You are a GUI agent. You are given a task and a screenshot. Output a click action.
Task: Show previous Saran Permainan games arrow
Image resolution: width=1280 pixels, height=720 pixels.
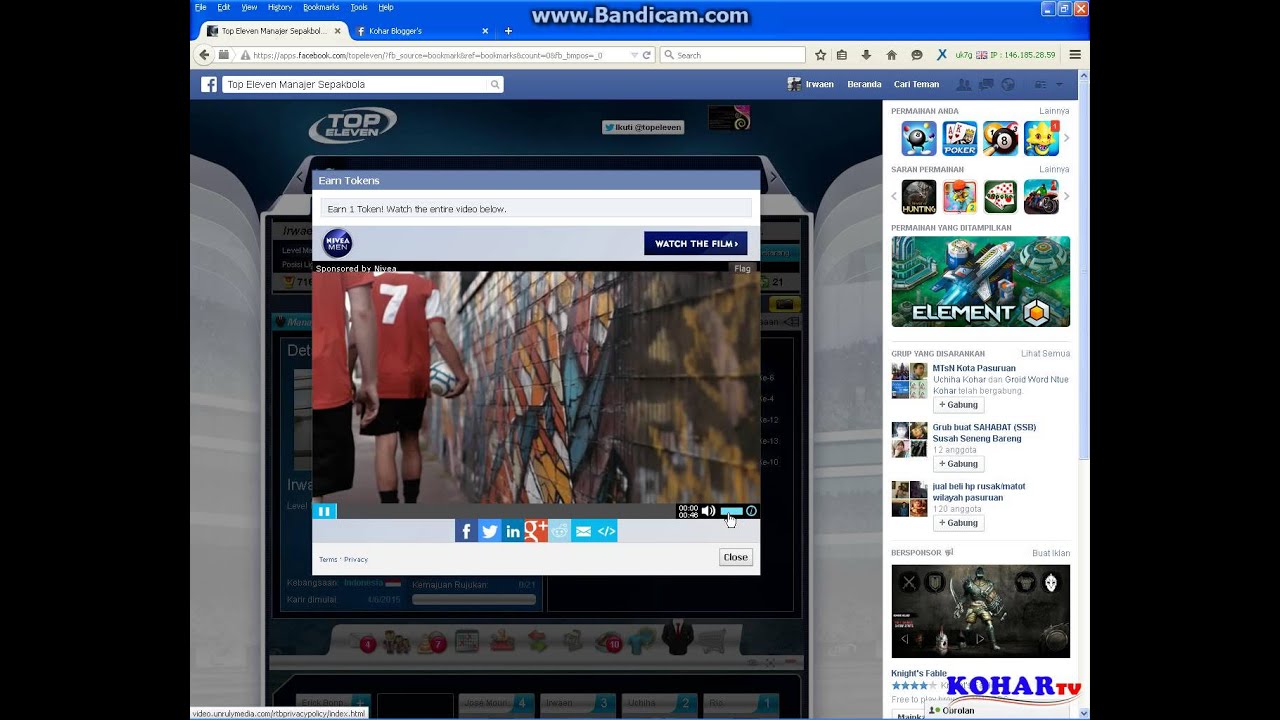895,196
